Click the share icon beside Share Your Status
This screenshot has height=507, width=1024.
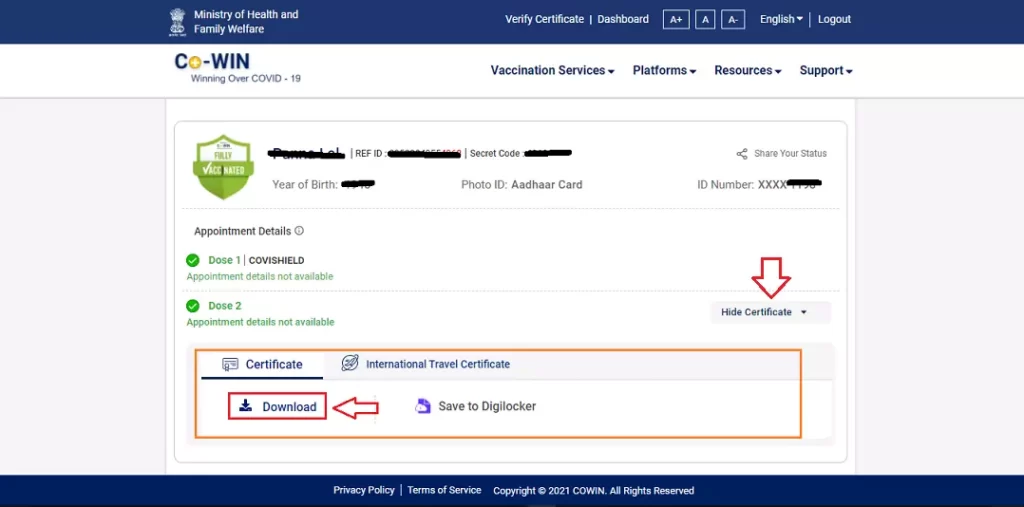pyautogui.click(x=742, y=154)
